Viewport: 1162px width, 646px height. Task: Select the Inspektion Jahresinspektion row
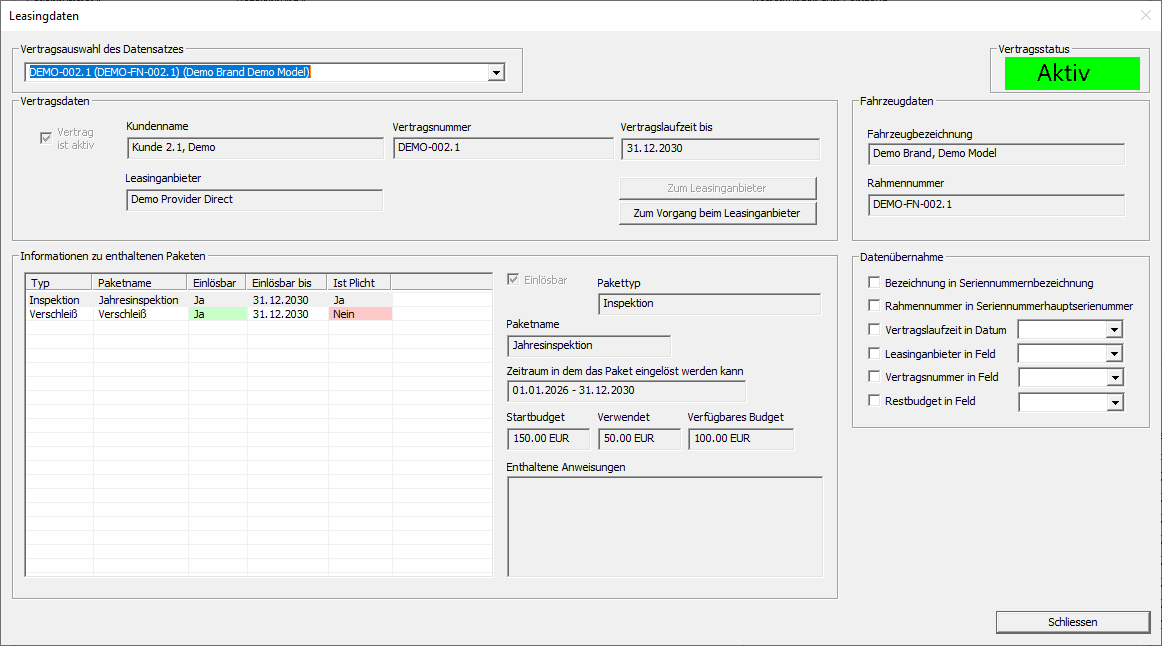(210, 300)
